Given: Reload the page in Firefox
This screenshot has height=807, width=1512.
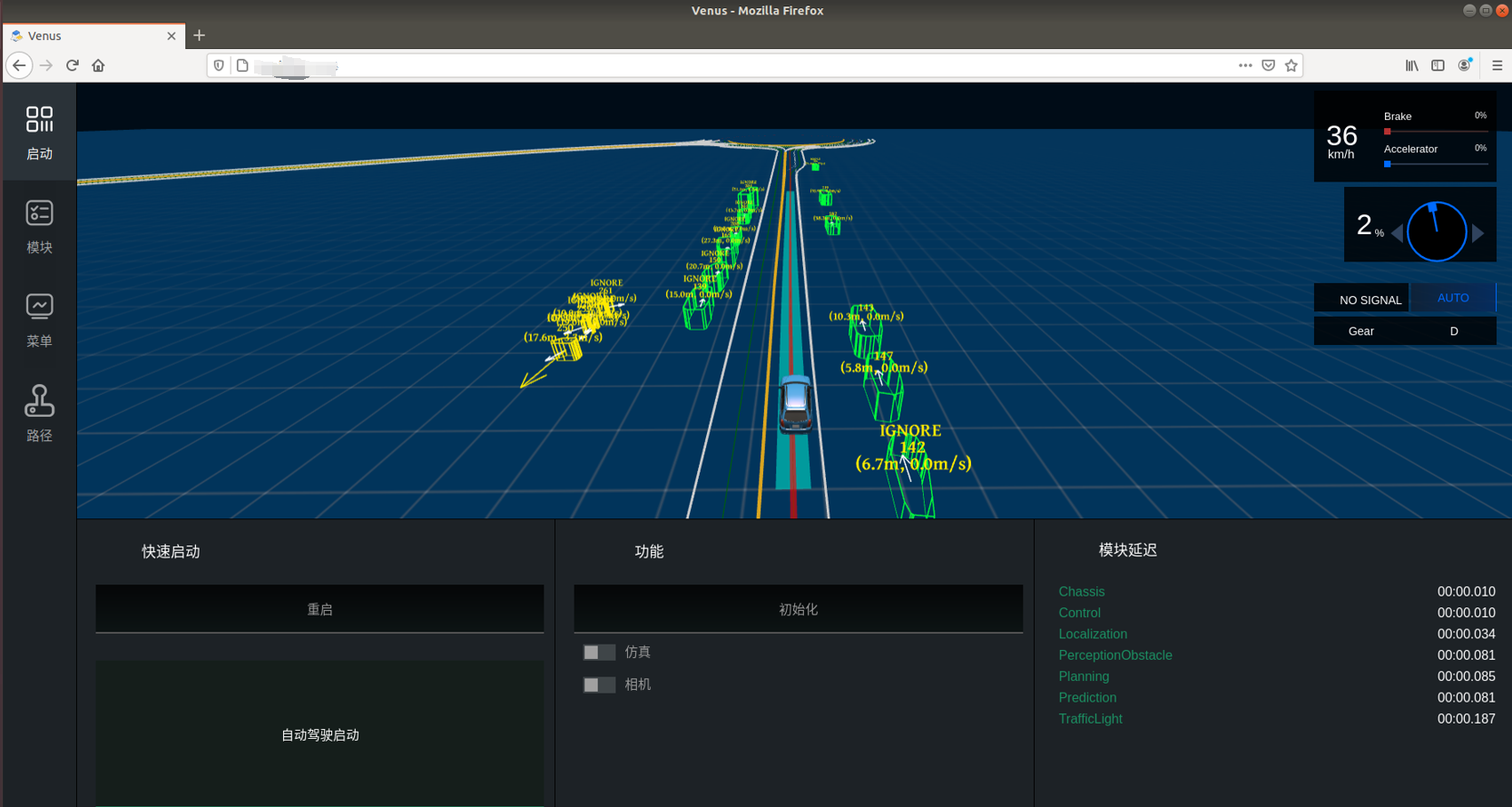Looking at the screenshot, I should [73, 65].
